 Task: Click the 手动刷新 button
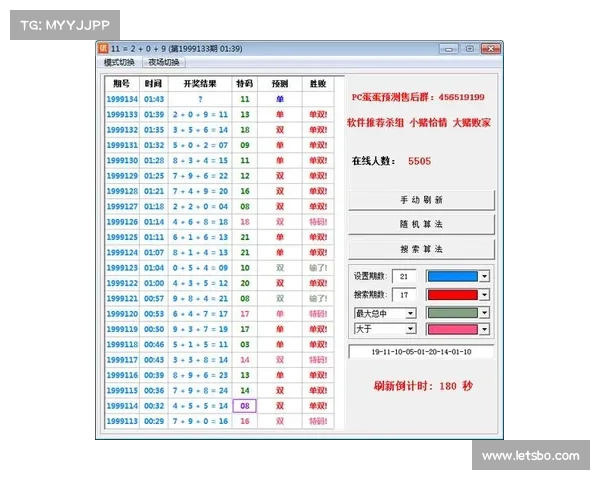pyautogui.click(x=421, y=200)
